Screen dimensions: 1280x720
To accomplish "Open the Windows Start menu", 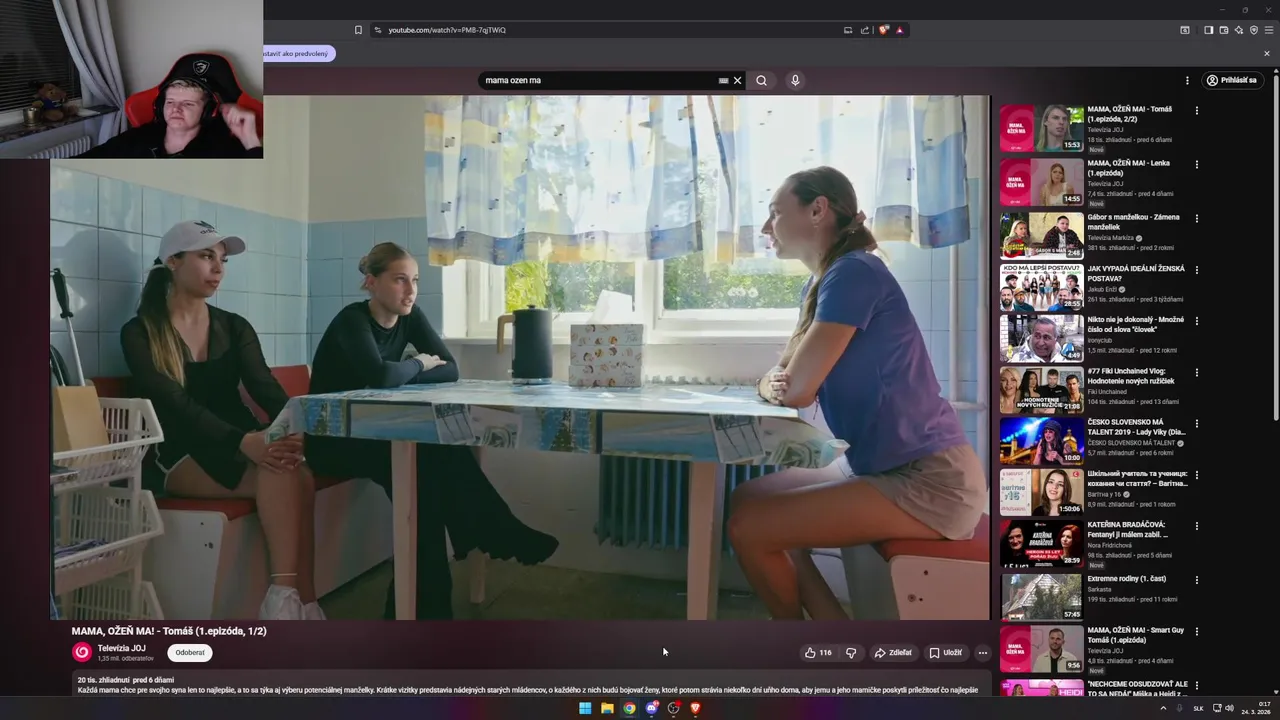I will (x=585, y=708).
